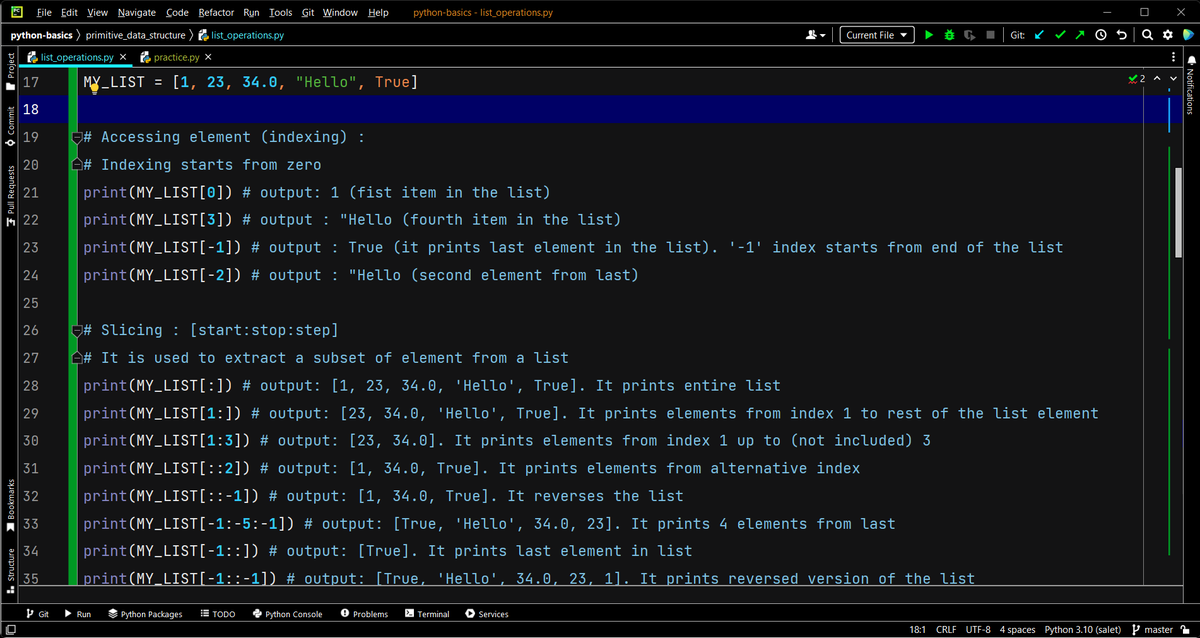Run the current file with green play icon

[929, 35]
